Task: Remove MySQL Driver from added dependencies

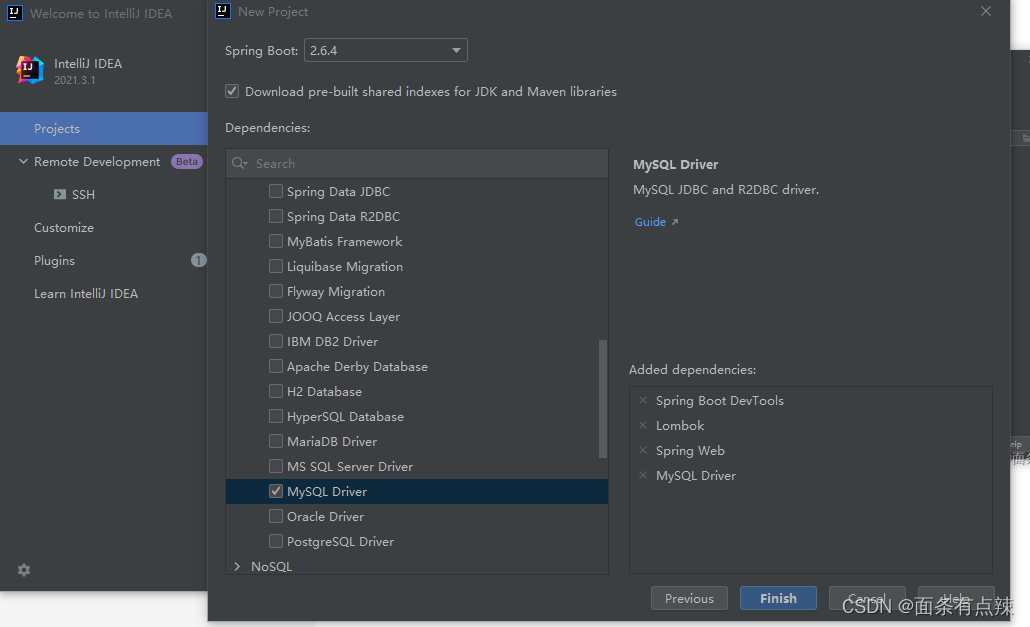Action: (643, 475)
